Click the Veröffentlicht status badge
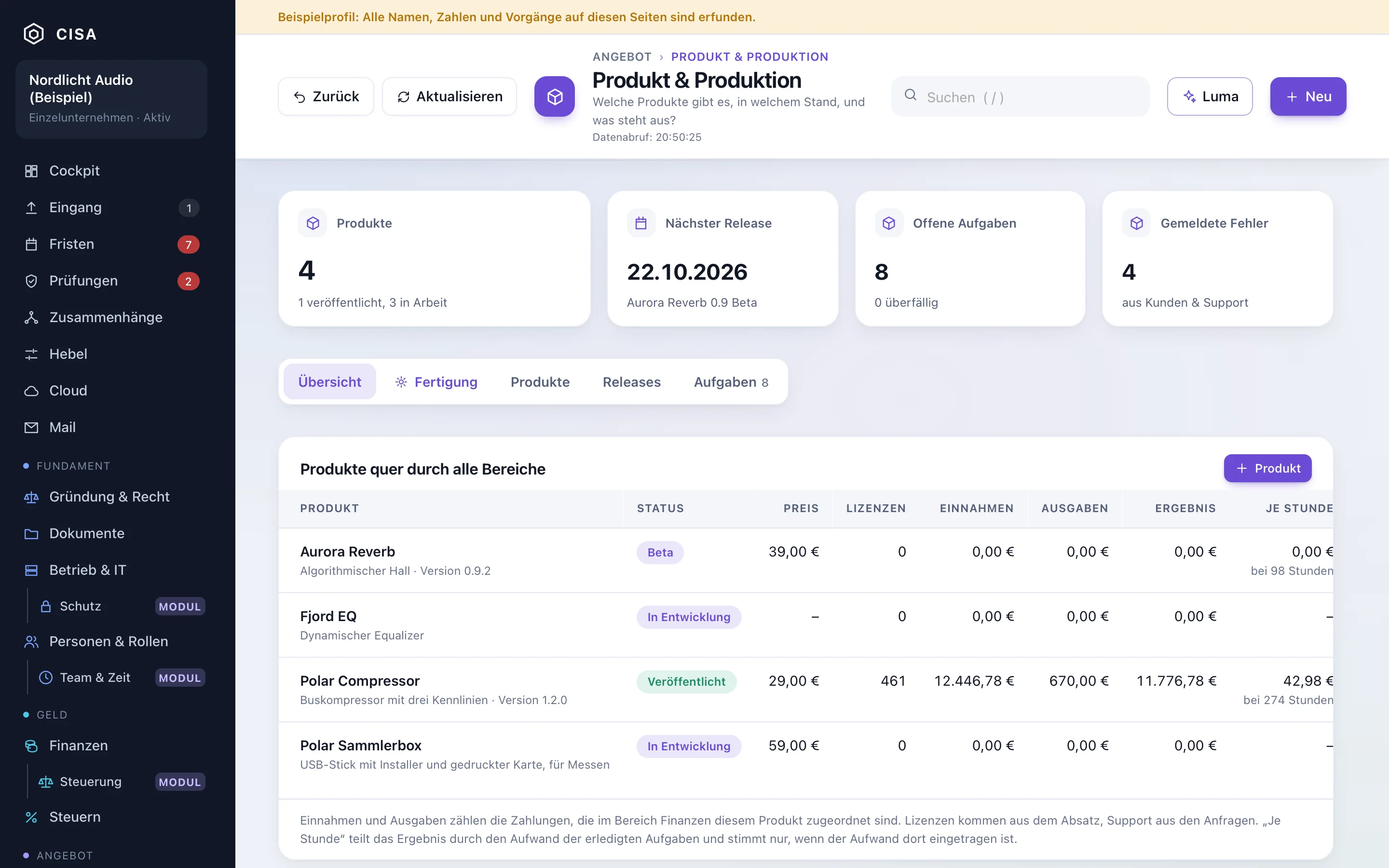Screen dimensions: 1389x868 (686, 681)
